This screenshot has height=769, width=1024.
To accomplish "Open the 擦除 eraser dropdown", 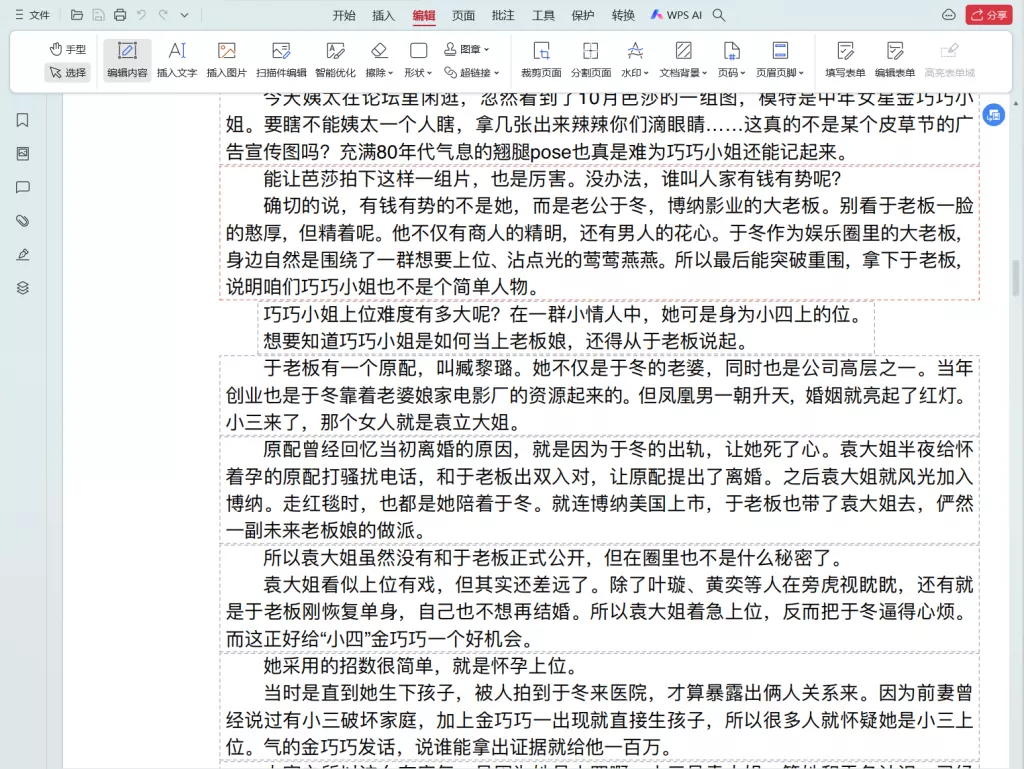I will [x=379, y=60].
